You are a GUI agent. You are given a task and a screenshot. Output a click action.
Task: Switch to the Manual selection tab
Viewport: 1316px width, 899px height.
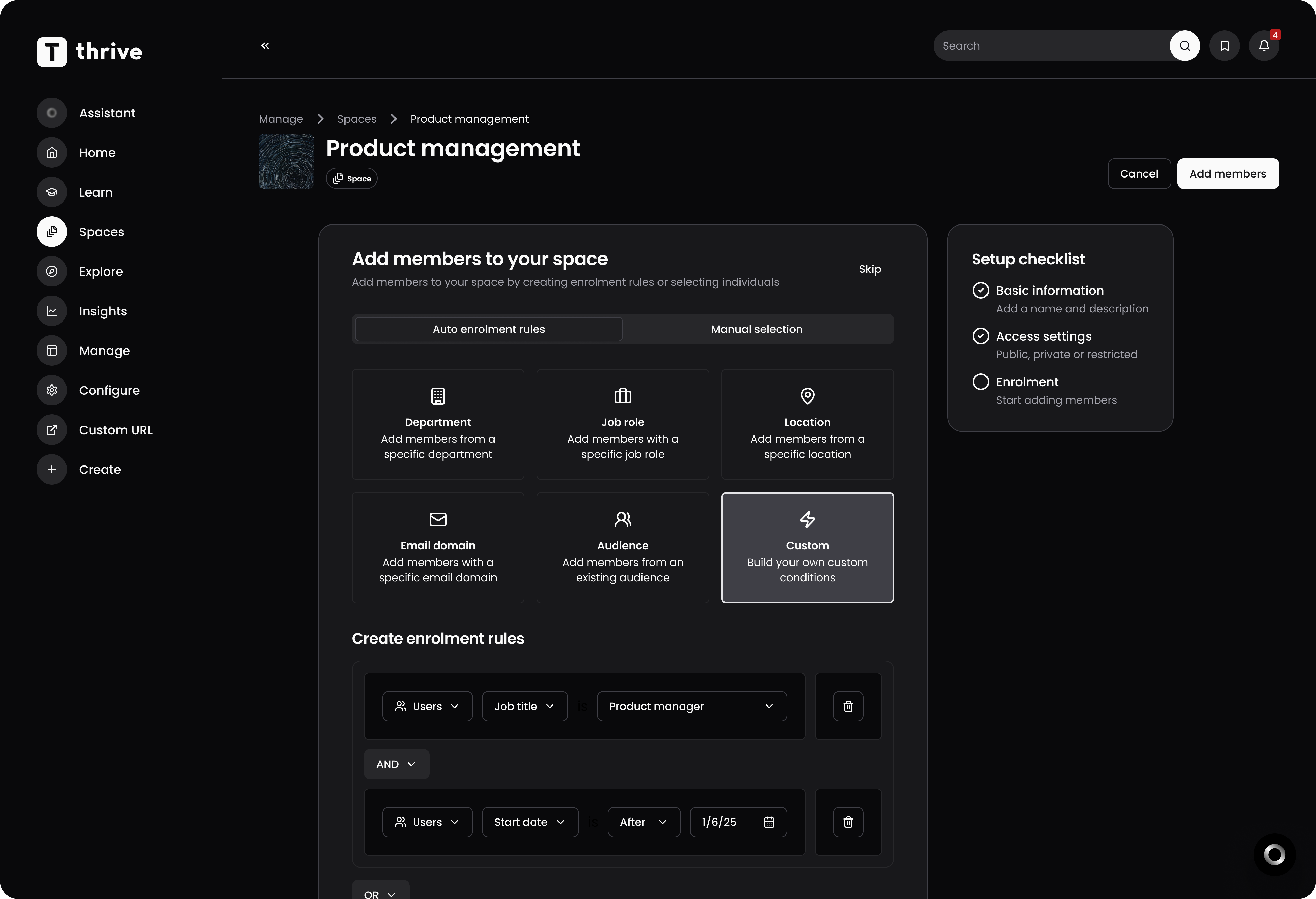point(756,329)
